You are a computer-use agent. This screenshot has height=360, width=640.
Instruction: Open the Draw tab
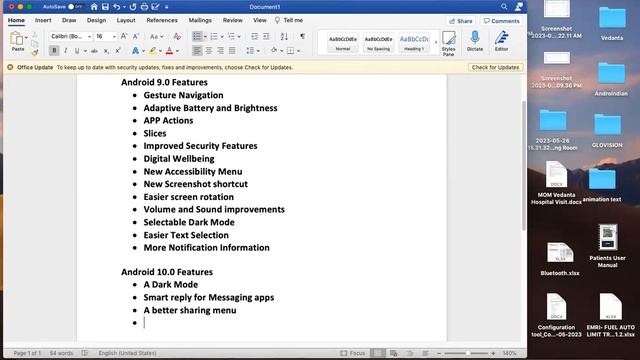pos(69,20)
